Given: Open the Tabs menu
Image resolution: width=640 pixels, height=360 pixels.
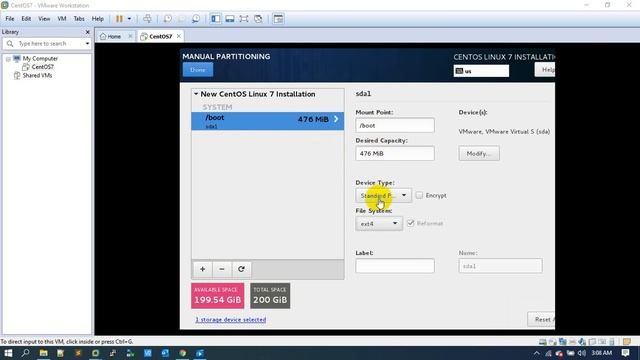Looking at the screenshot, I should click(x=79, y=19).
